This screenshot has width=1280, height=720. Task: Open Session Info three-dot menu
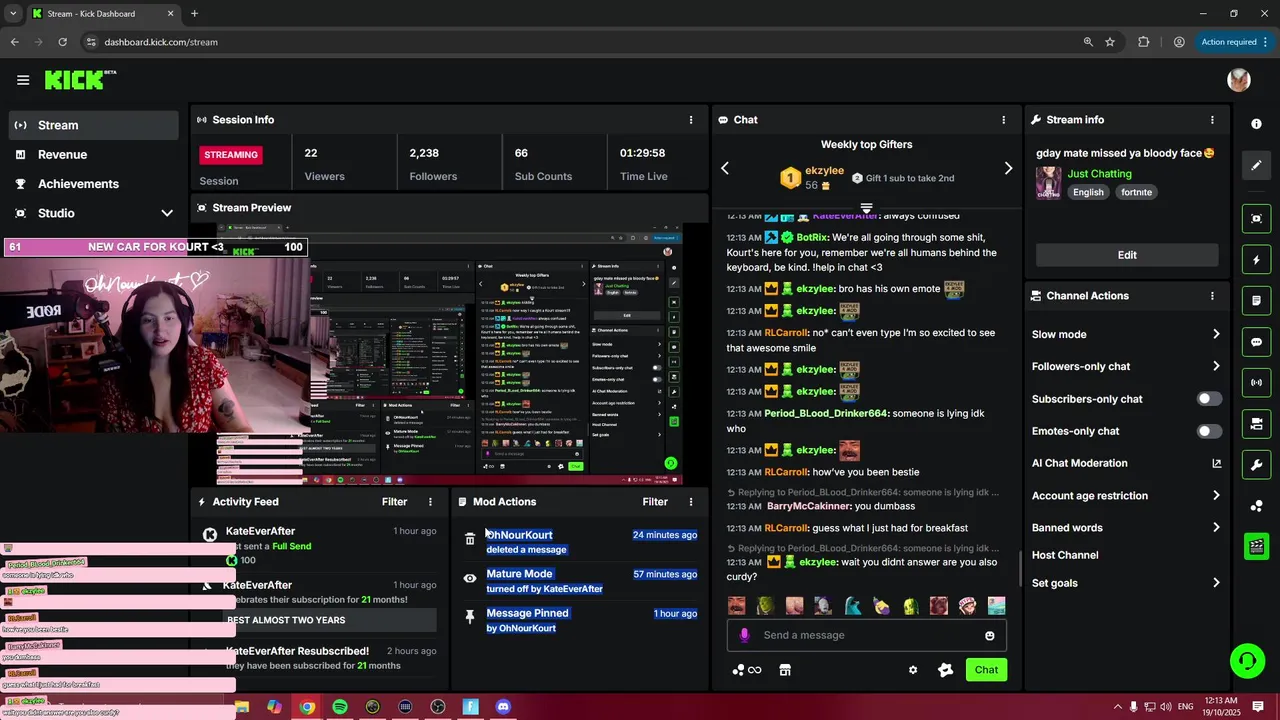(690, 119)
